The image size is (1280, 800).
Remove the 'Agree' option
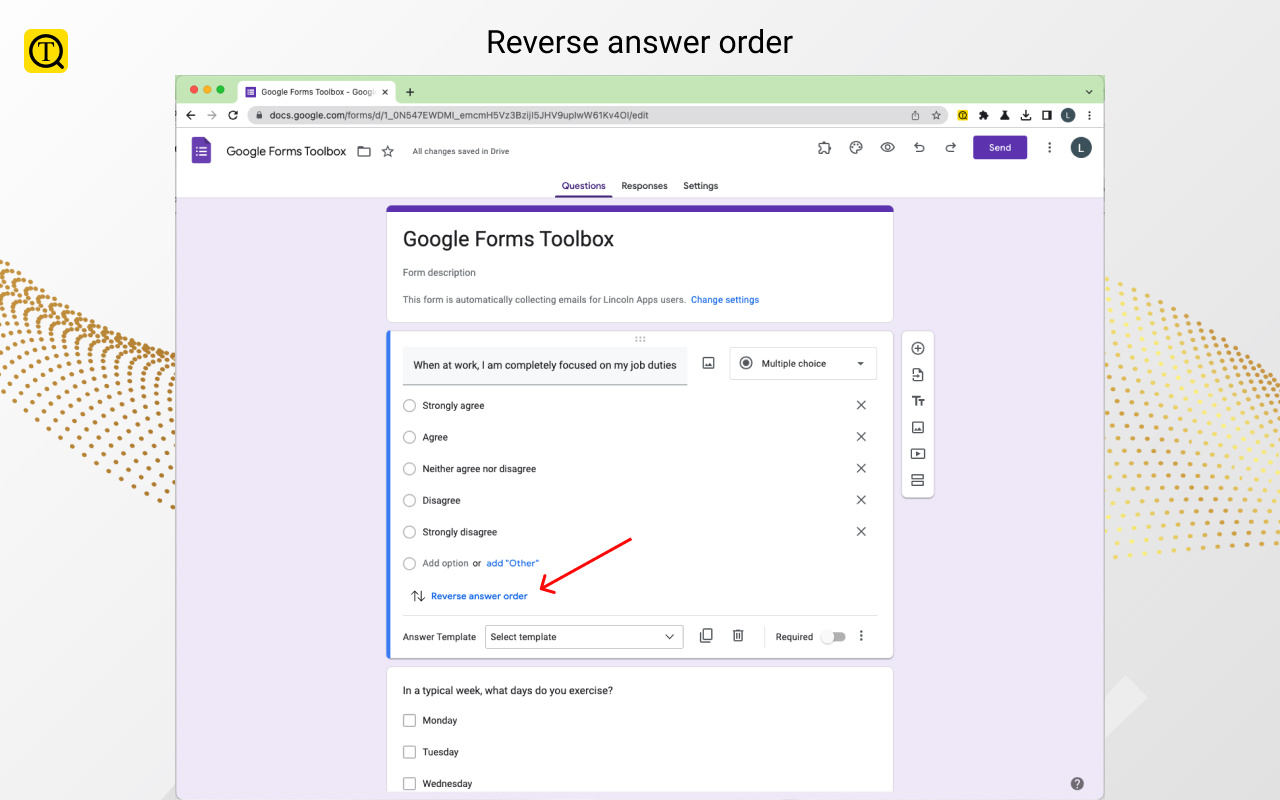[x=861, y=437]
